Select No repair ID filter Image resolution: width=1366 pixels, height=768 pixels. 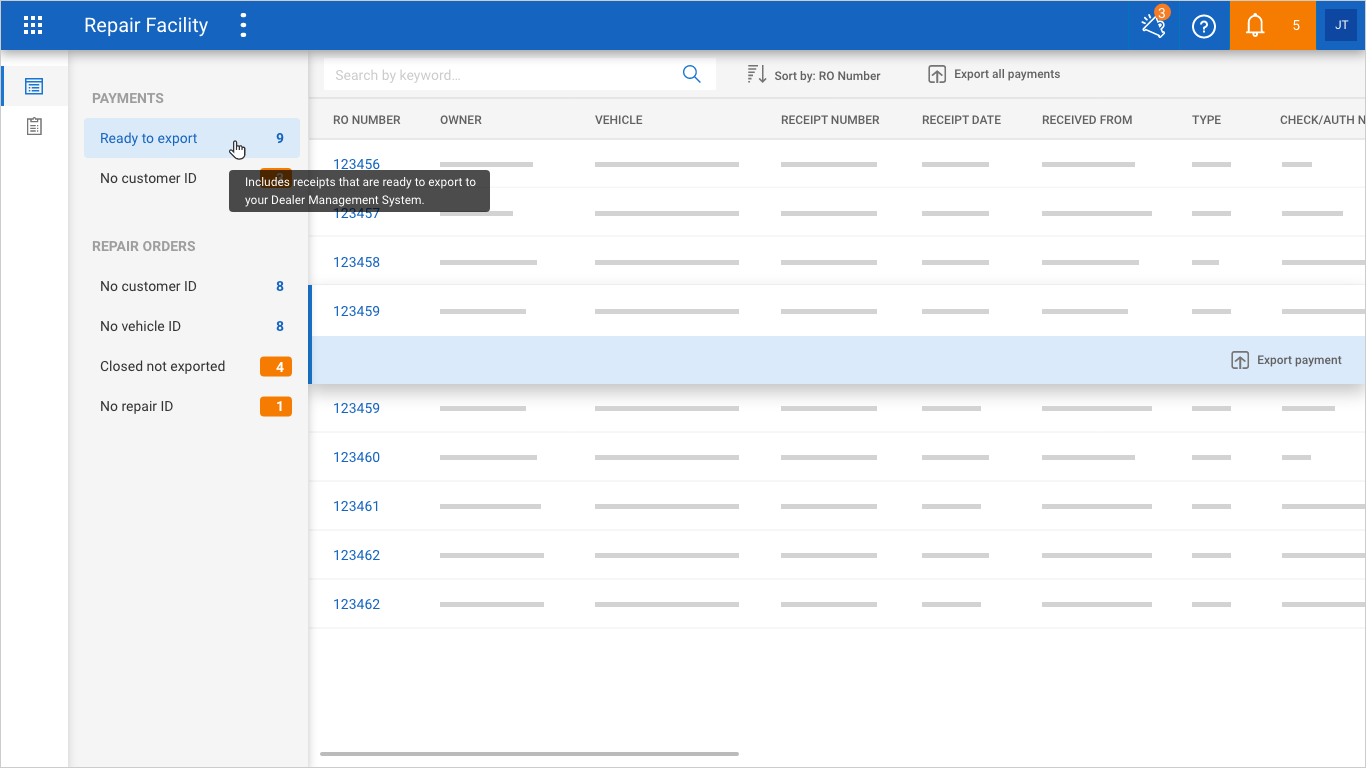137,406
